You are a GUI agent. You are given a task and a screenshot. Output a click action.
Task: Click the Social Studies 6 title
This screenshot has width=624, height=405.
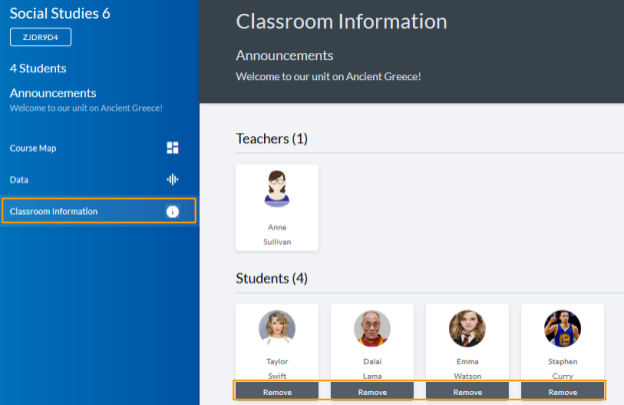point(60,14)
